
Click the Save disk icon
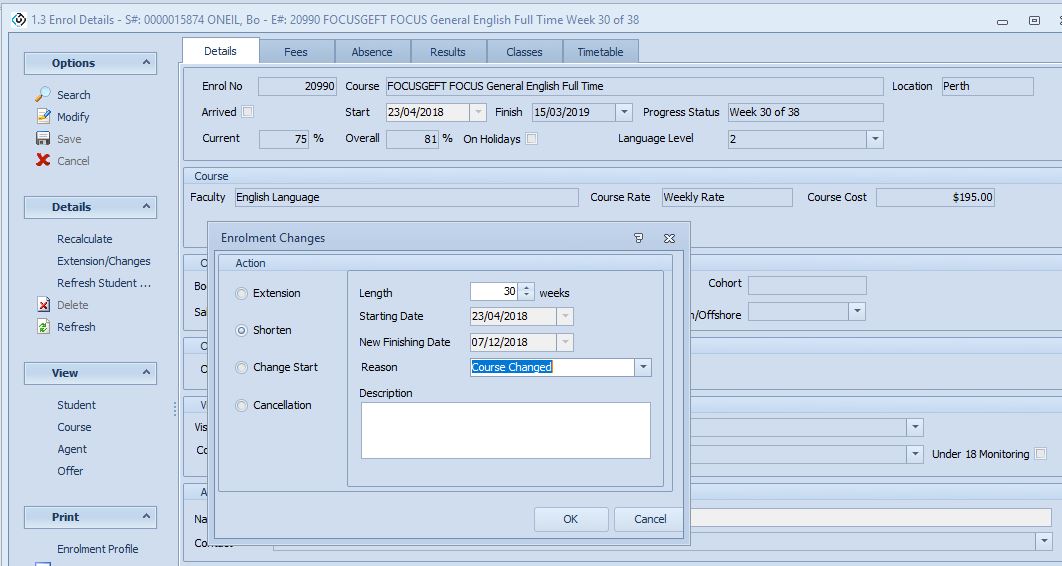43,139
